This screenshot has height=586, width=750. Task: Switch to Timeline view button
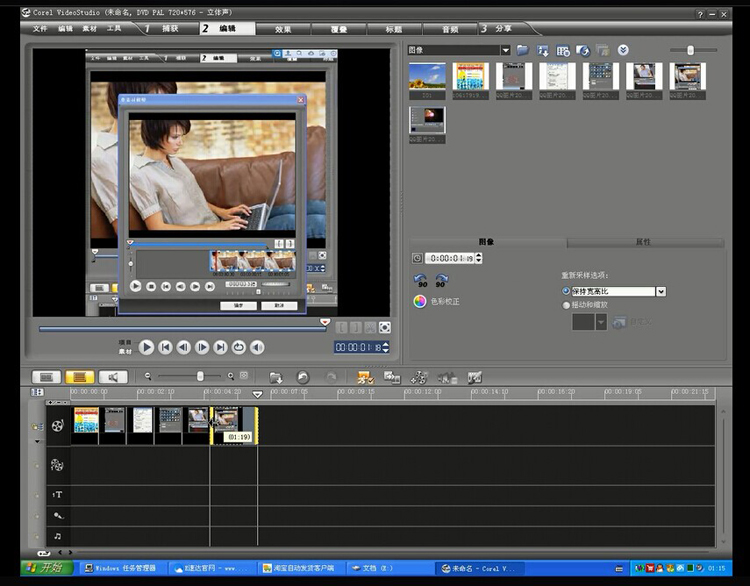tap(79, 377)
